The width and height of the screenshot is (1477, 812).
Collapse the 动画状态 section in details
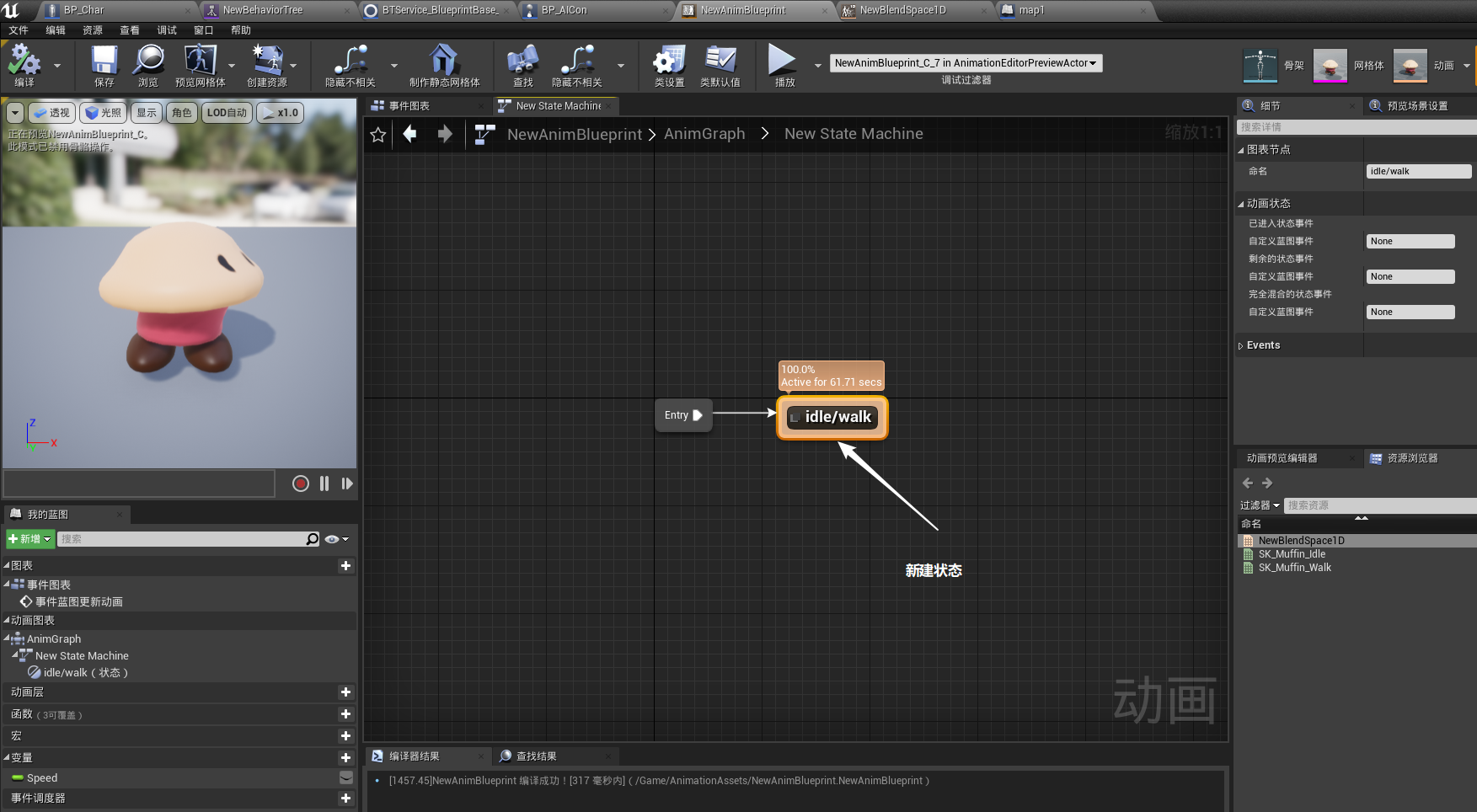(1241, 204)
